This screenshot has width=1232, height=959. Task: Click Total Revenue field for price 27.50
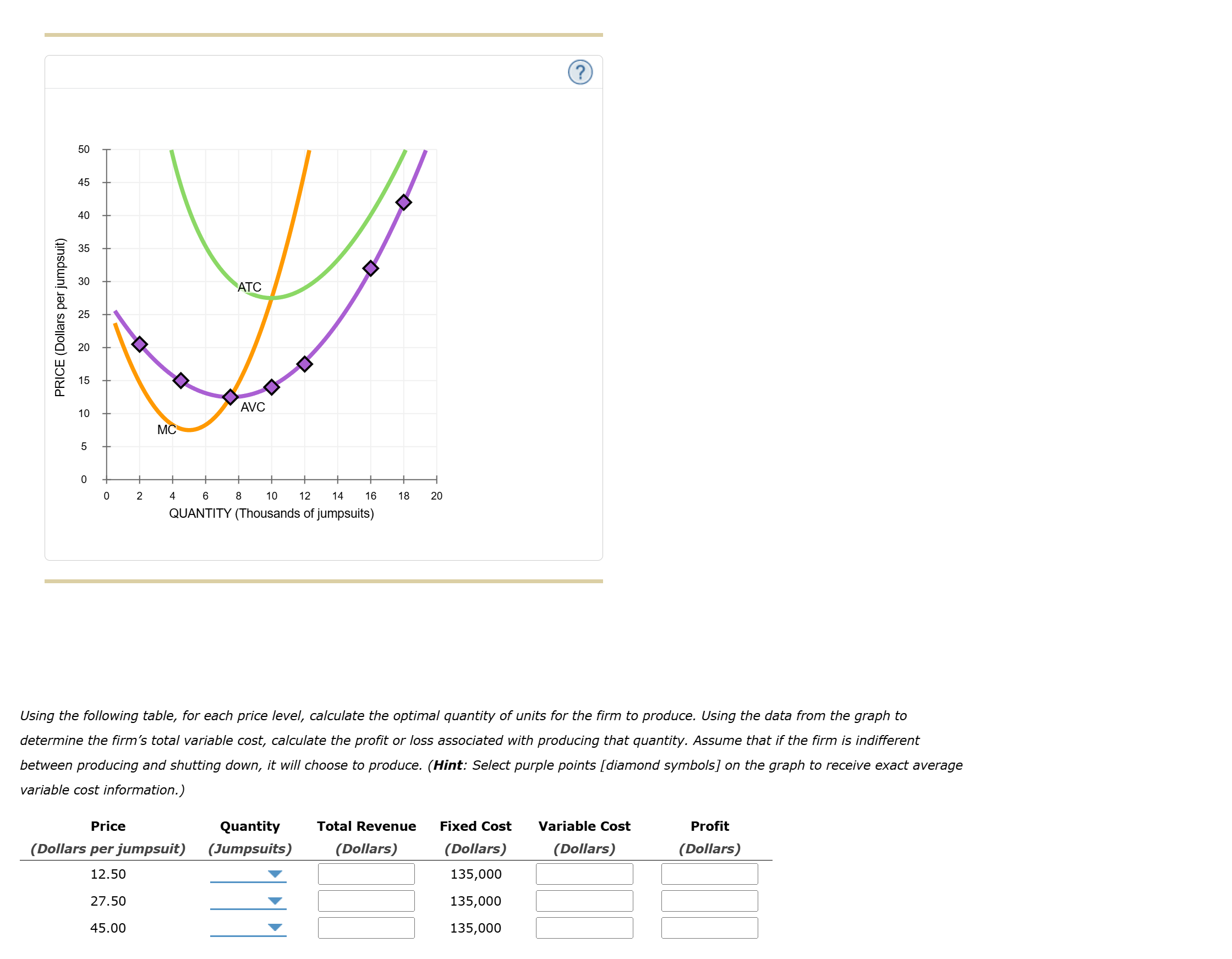366,901
